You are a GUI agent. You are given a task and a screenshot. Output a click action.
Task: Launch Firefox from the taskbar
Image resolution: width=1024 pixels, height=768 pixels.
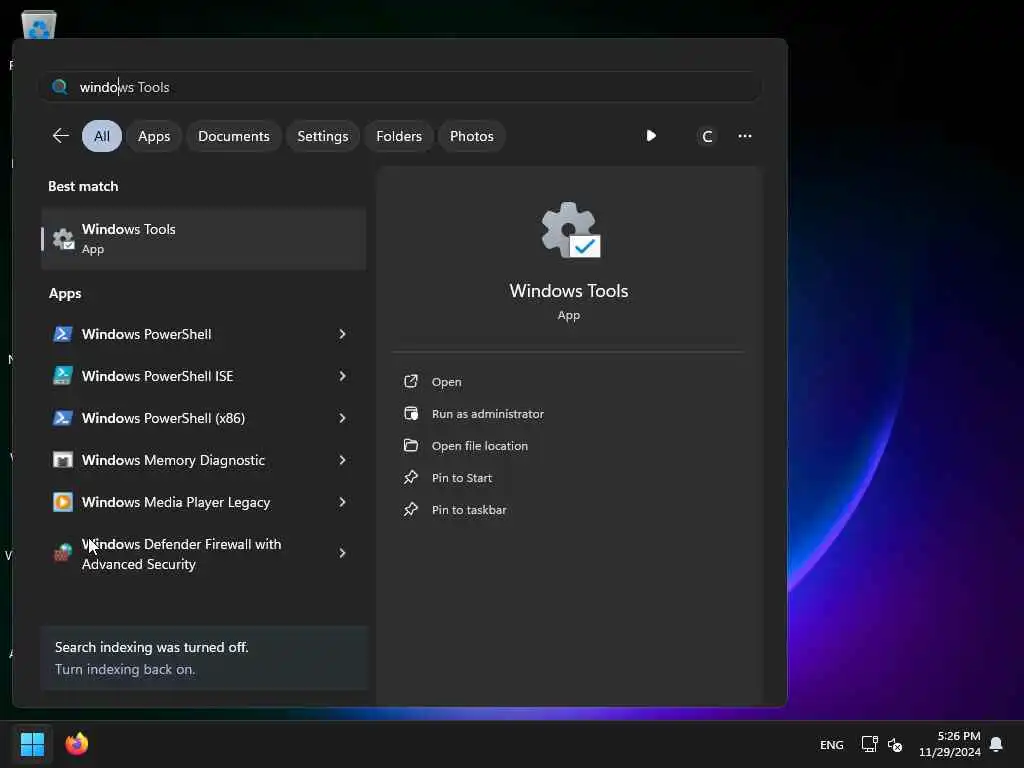(x=76, y=744)
